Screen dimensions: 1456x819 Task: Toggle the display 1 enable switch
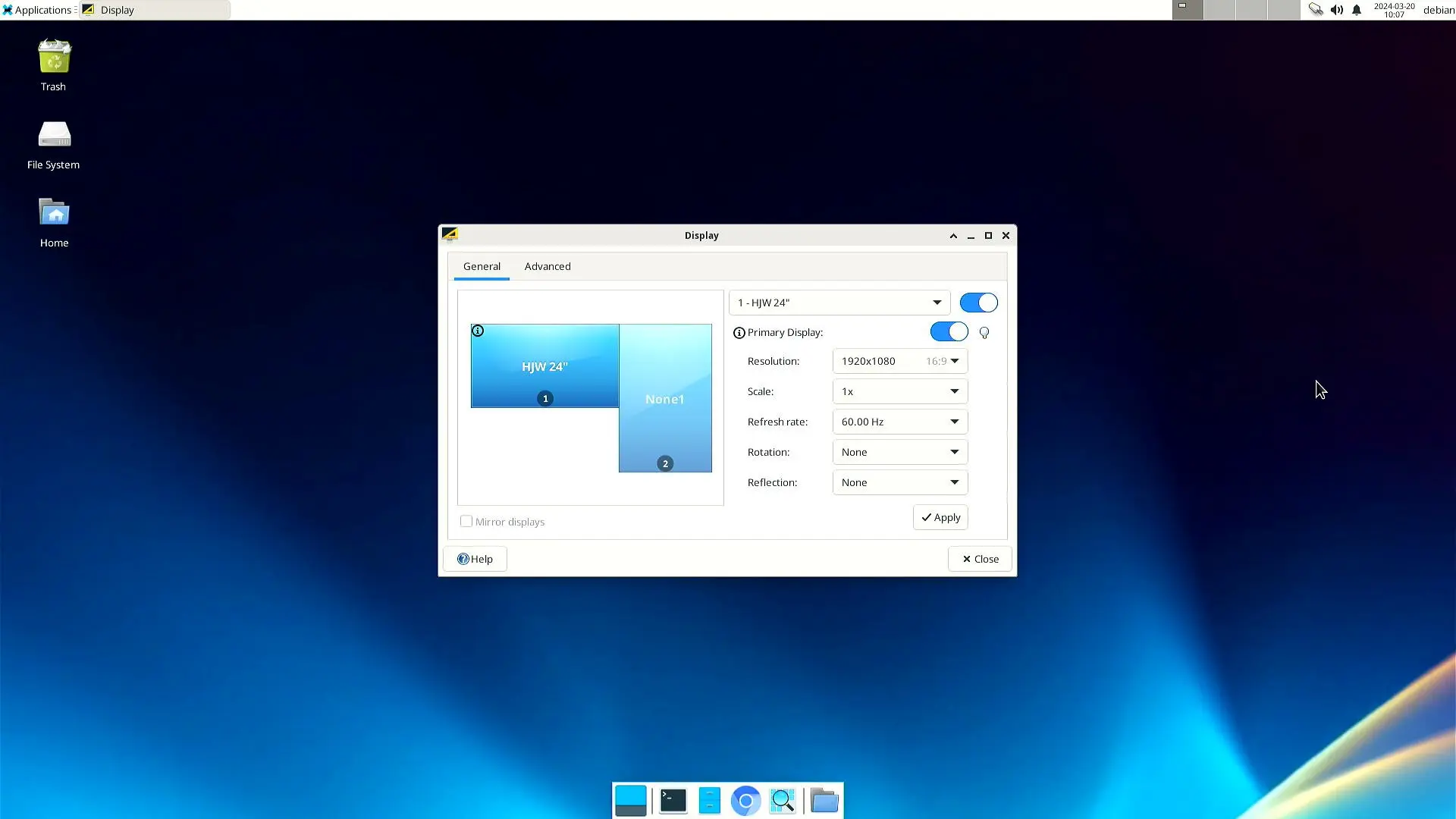click(x=977, y=302)
